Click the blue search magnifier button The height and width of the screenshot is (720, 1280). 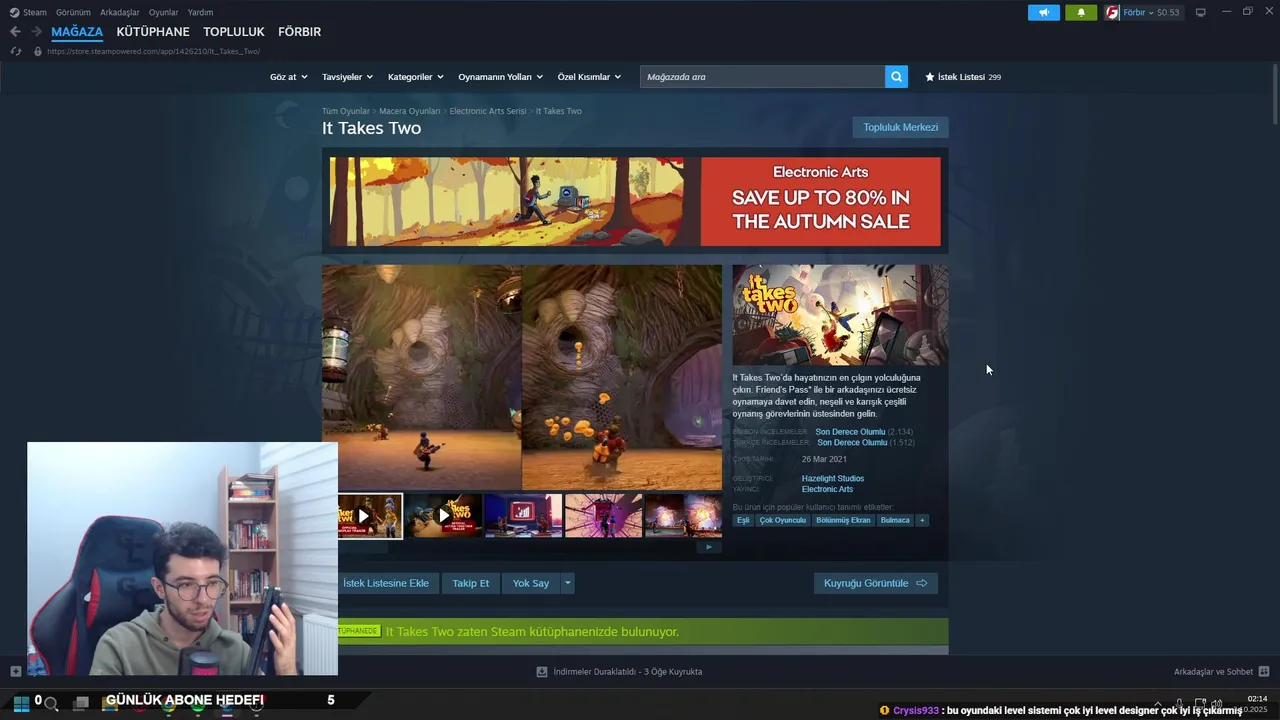(x=896, y=77)
